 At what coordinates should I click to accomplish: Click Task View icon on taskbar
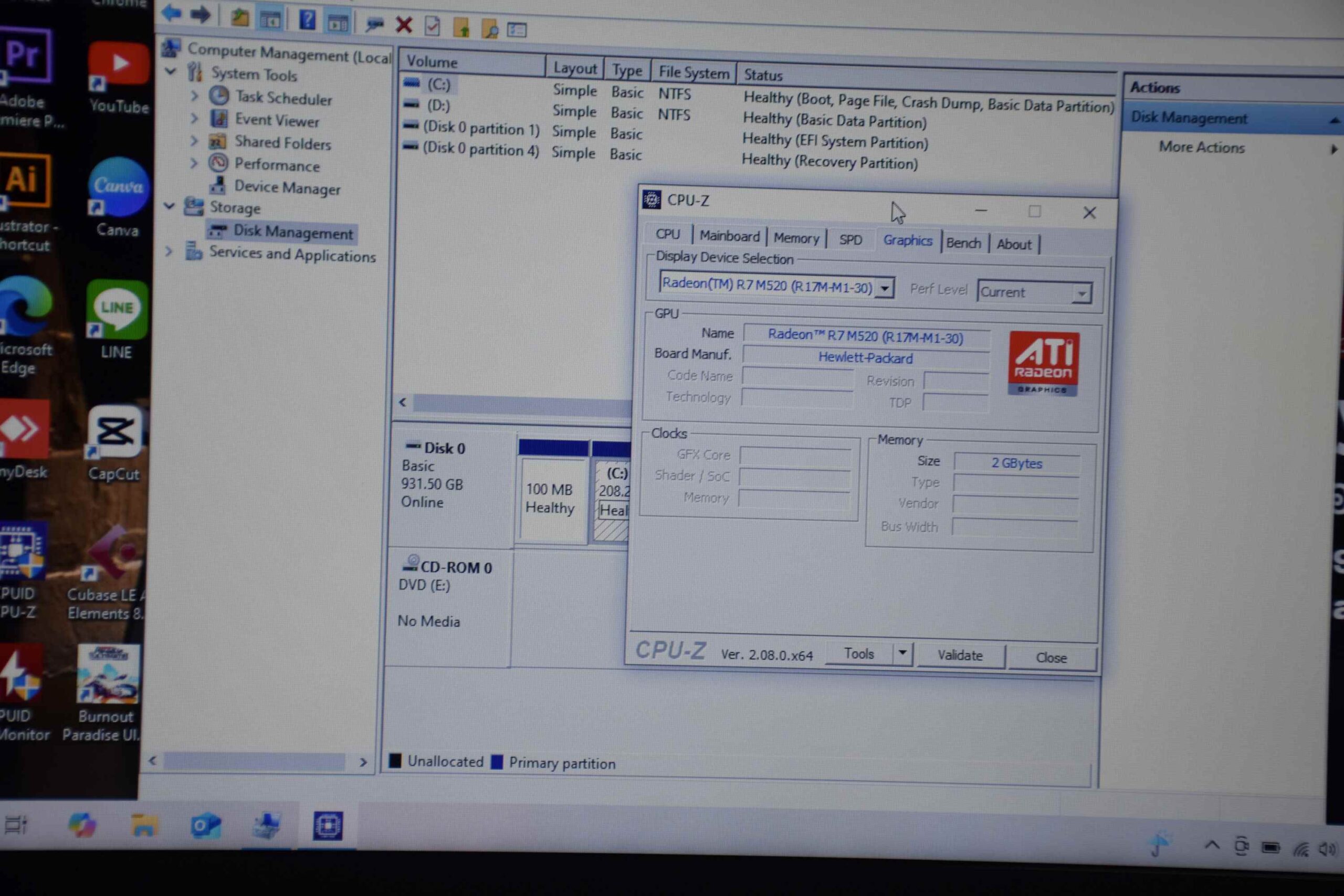coord(15,825)
